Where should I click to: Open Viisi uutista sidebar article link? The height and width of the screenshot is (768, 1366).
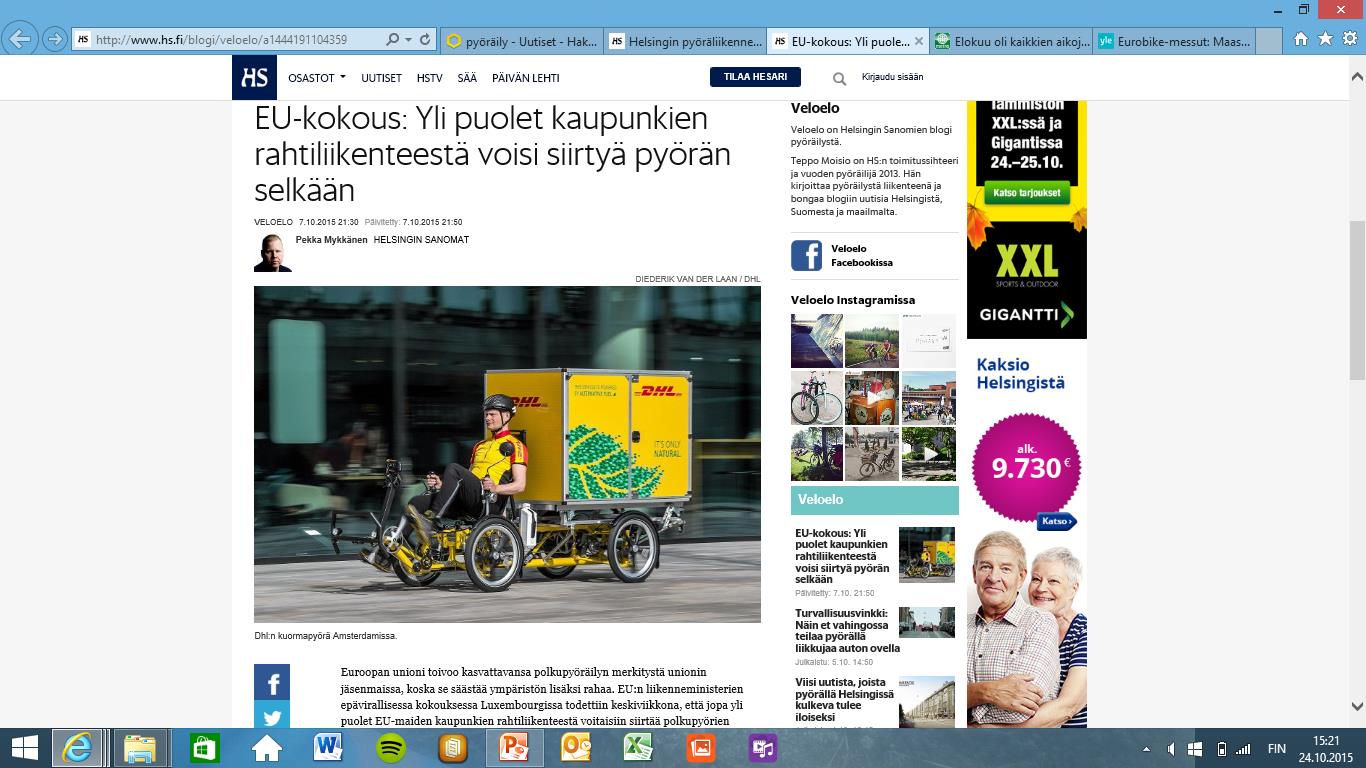click(x=845, y=699)
